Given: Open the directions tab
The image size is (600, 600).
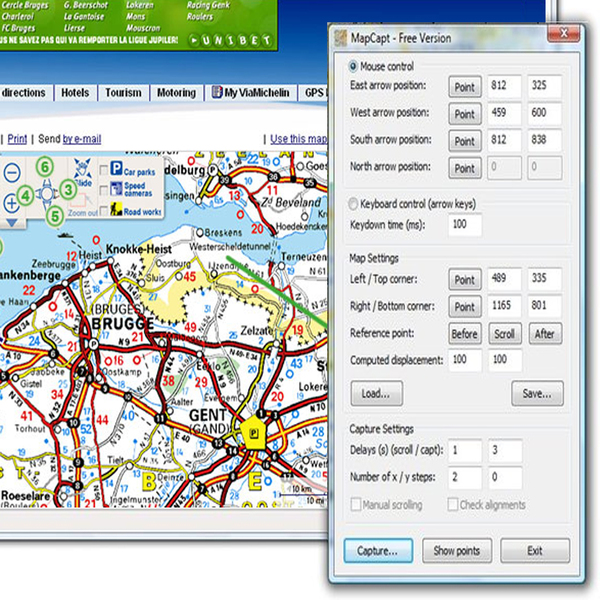Looking at the screenshot, I should click(24, 93).
